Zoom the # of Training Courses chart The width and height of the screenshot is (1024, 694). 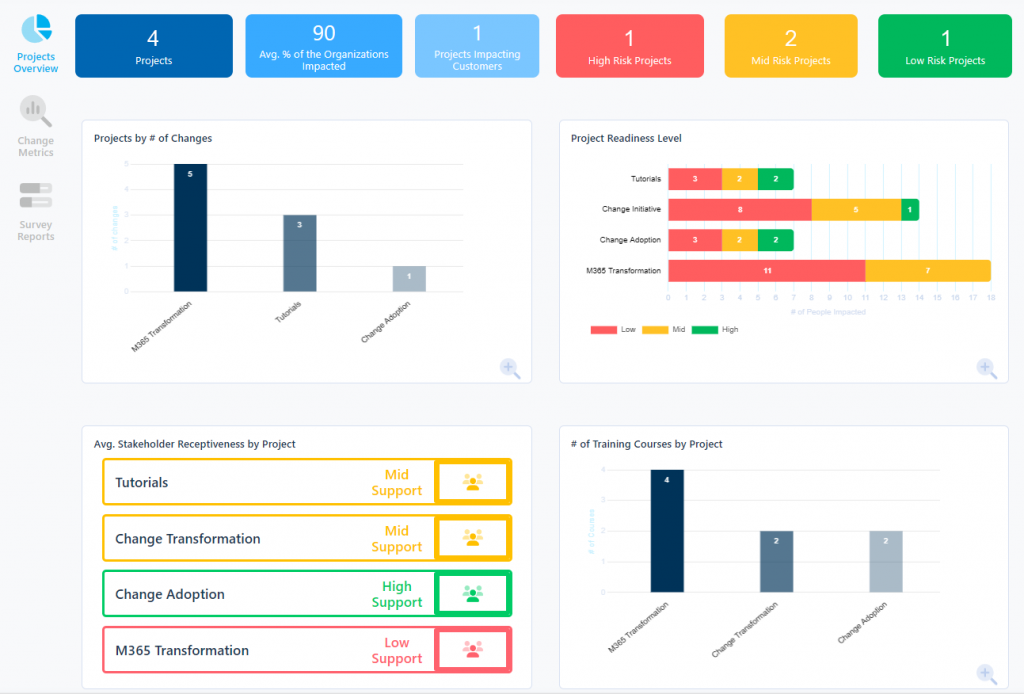(x=987, y=674)
